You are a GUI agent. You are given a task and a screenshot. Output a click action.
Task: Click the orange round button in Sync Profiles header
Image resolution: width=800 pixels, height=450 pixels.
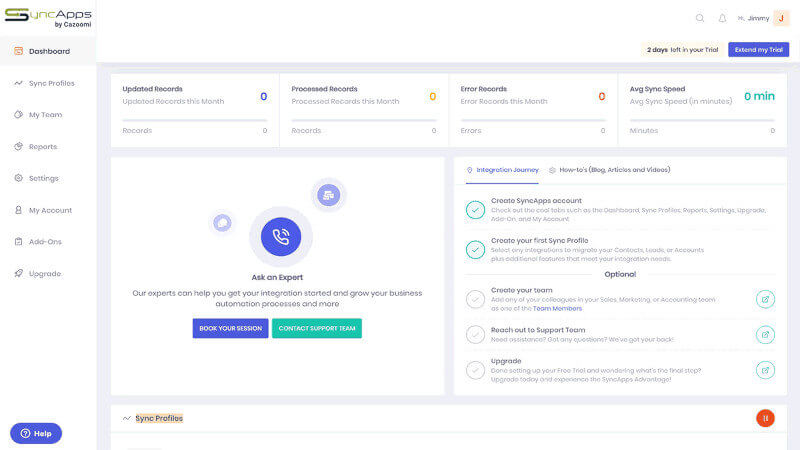coord(765,418)
